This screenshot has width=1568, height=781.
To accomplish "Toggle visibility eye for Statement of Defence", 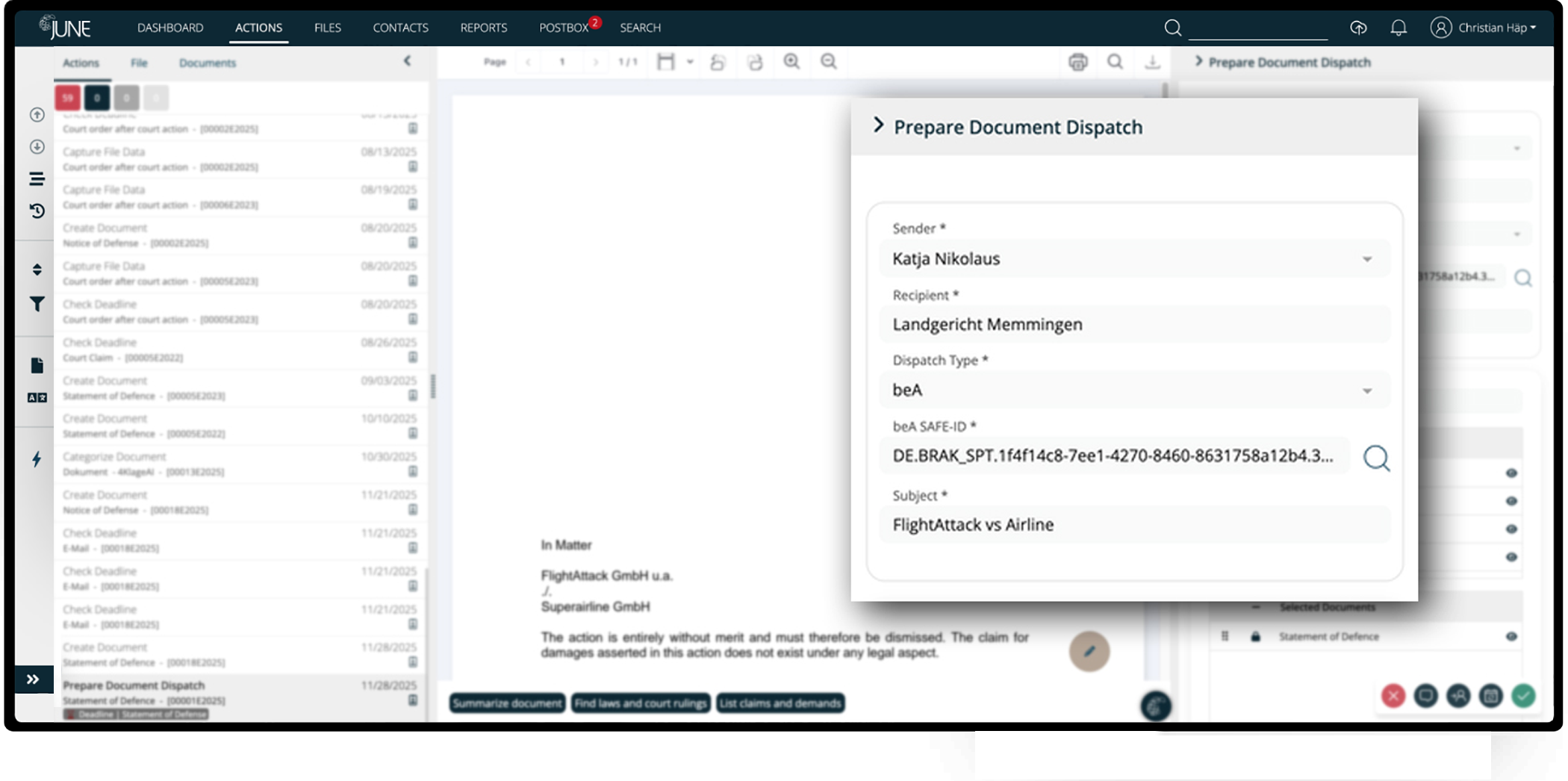I will click(1511, 636).
